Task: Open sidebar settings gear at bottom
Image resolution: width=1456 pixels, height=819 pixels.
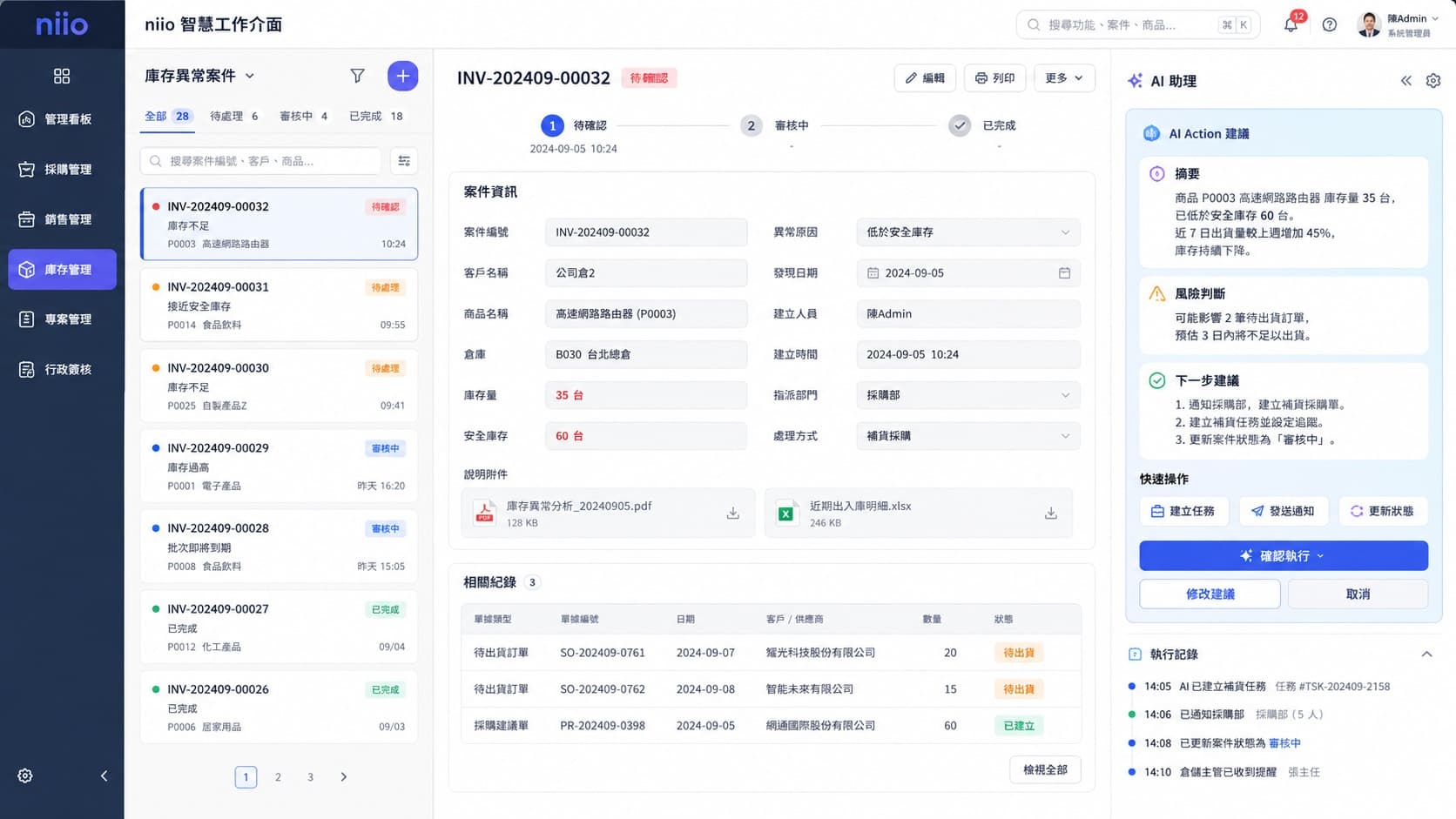Action: click(25, 775)
